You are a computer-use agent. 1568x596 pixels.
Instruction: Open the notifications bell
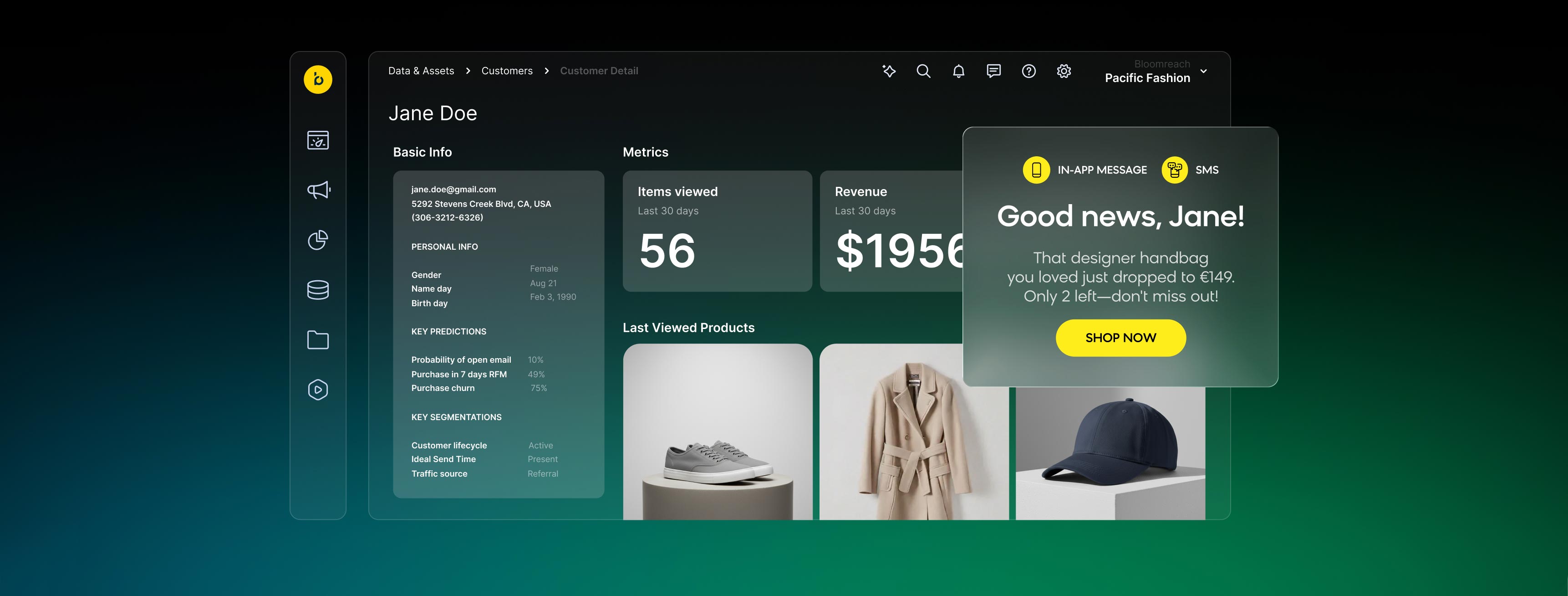pyautogui.click(x=959, y=71)
